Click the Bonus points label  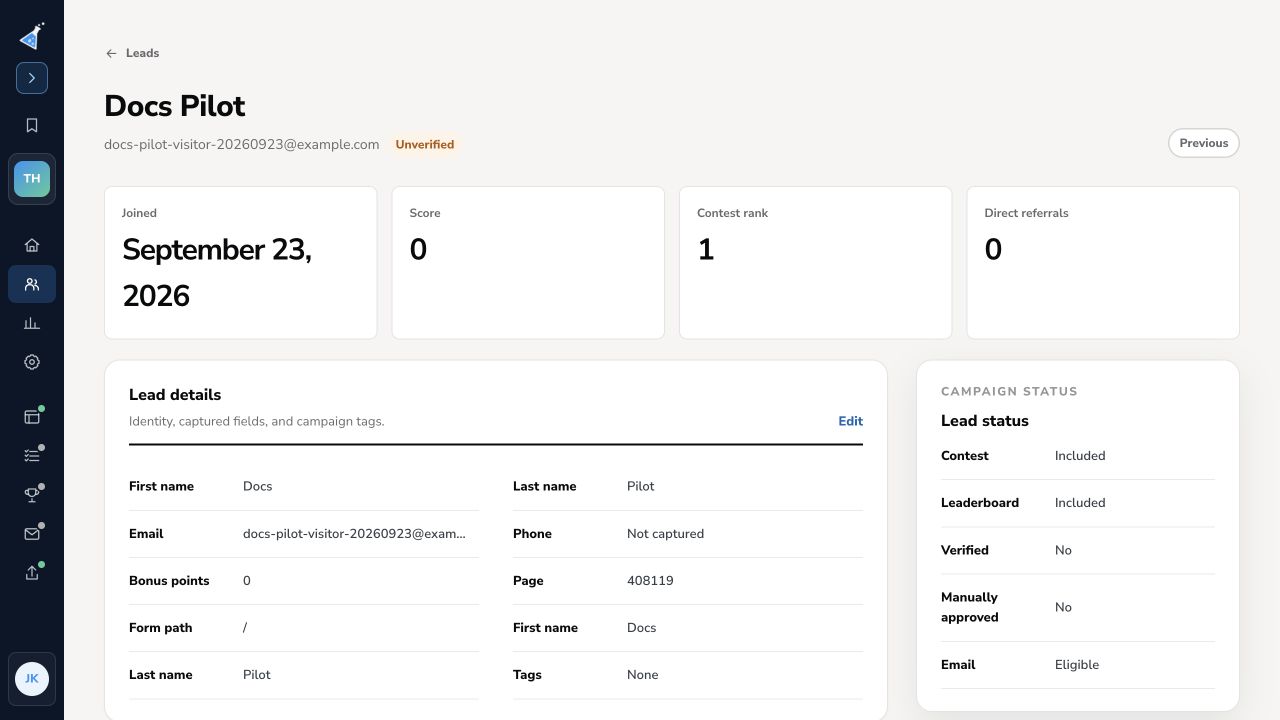coord(169,580)
